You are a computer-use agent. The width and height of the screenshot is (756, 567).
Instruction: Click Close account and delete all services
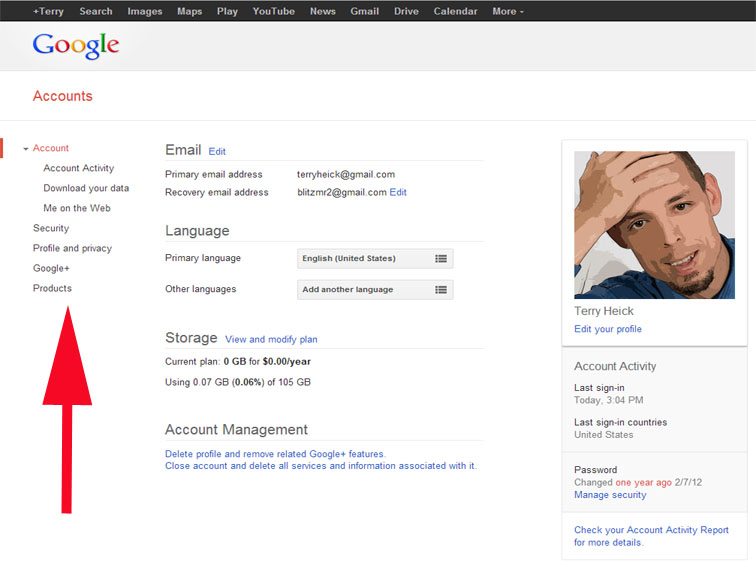point(321,466)
